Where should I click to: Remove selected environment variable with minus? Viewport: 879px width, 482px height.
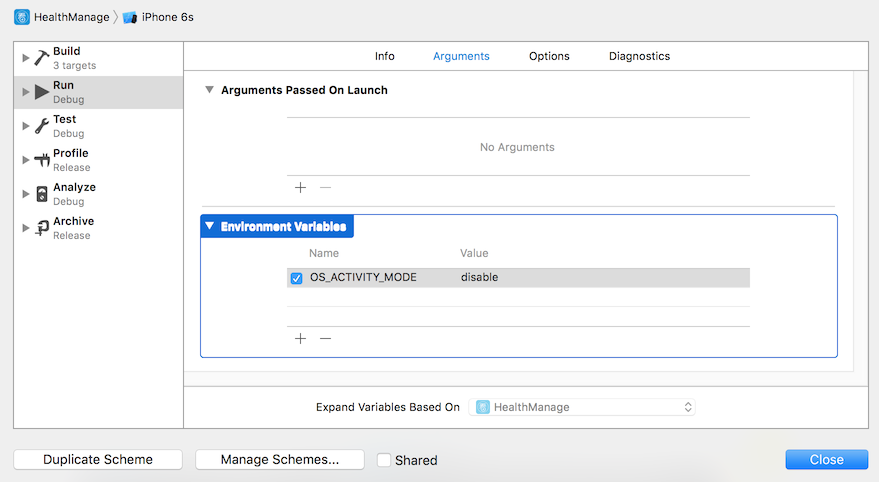[x=325, y=339]
